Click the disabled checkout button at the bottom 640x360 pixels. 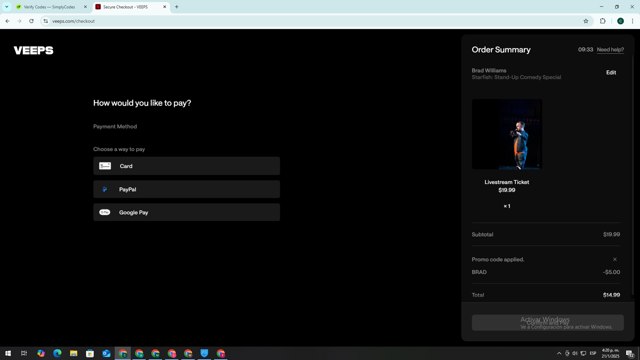coord(548,322)
